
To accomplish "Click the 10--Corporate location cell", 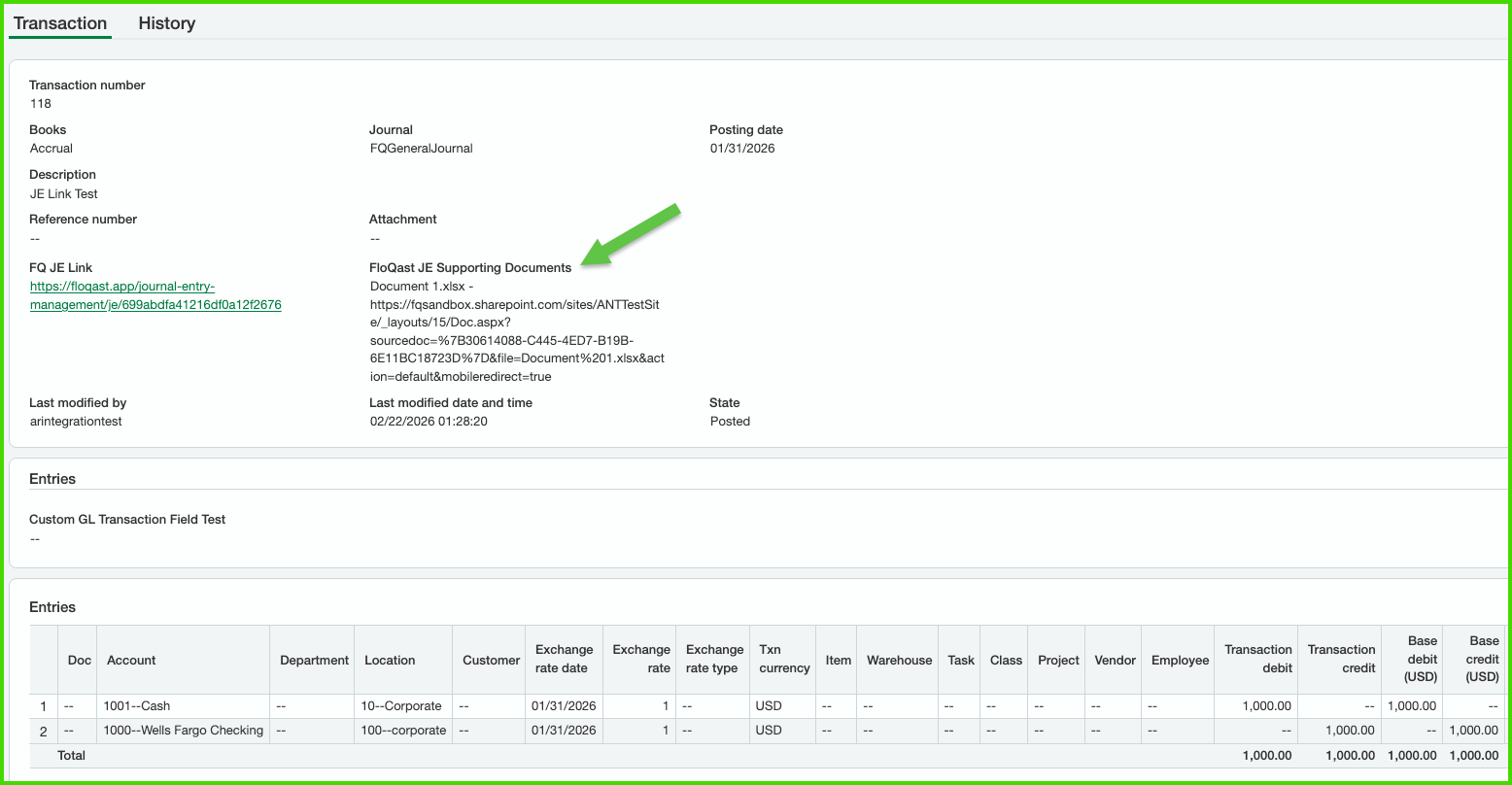I will (400, 706).
